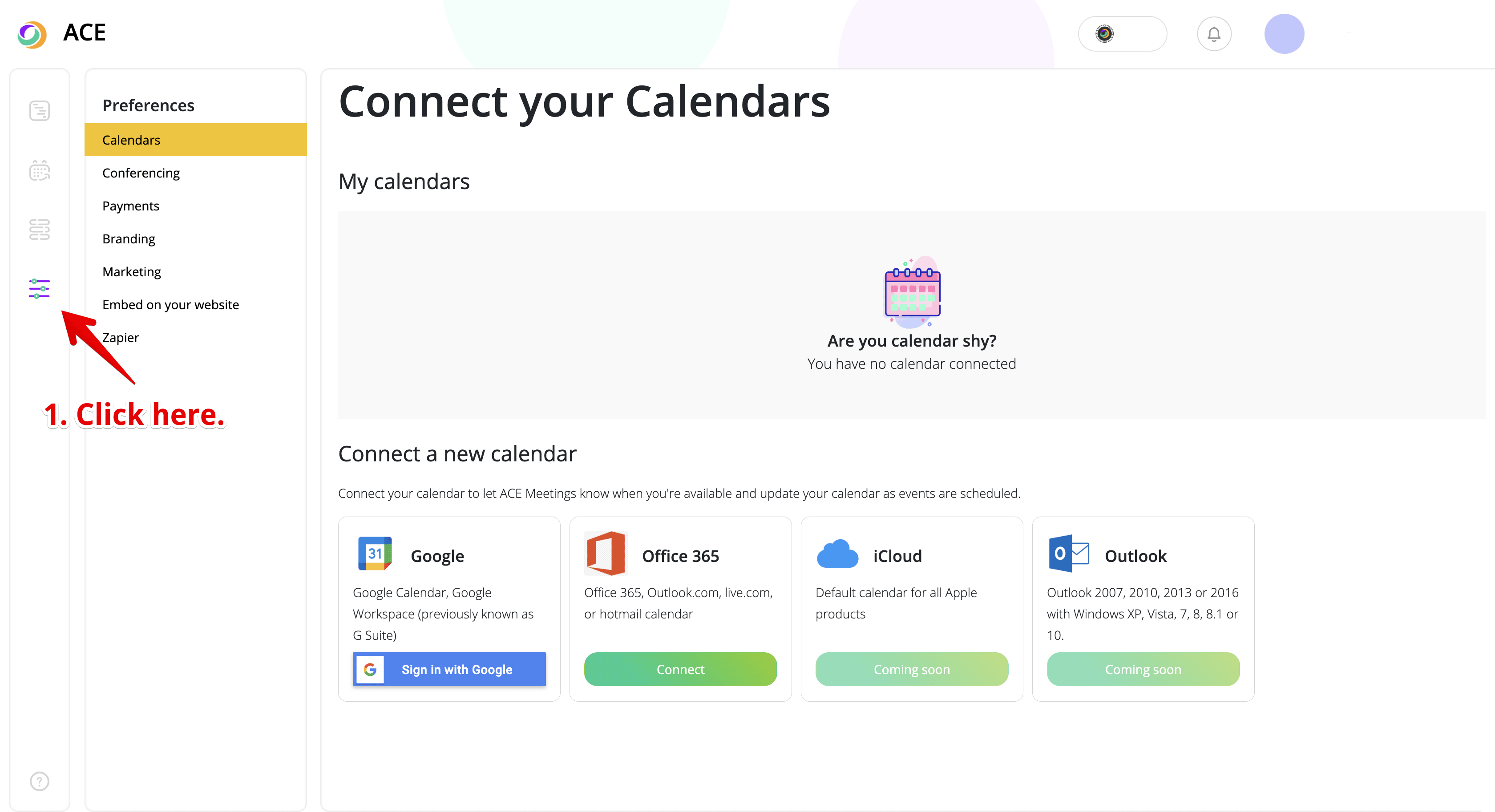Open the preferences sliders sidebar icon

pyautogui.click(x=40, y=288)
